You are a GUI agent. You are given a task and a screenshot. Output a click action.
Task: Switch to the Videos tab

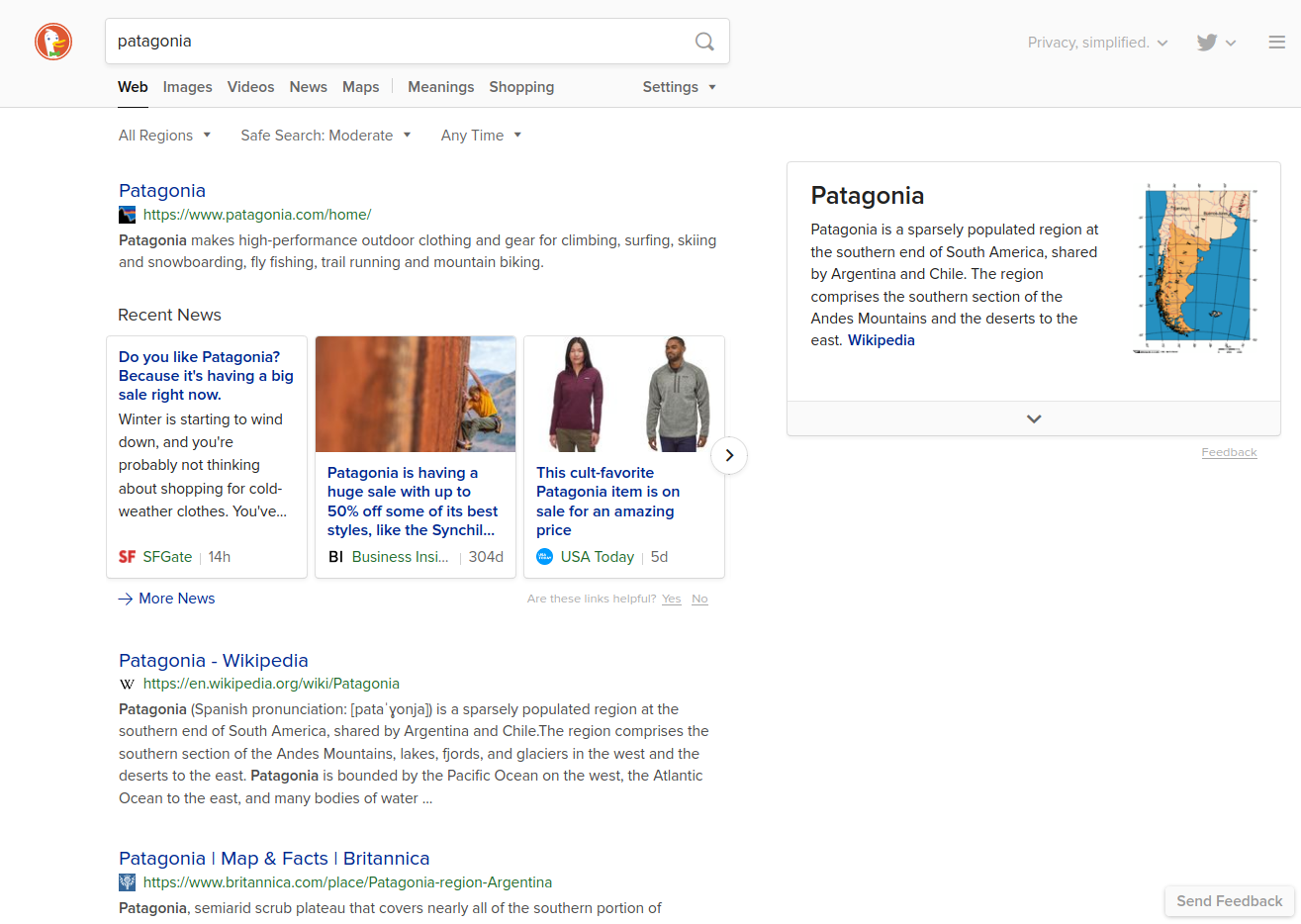click(250, 87)
